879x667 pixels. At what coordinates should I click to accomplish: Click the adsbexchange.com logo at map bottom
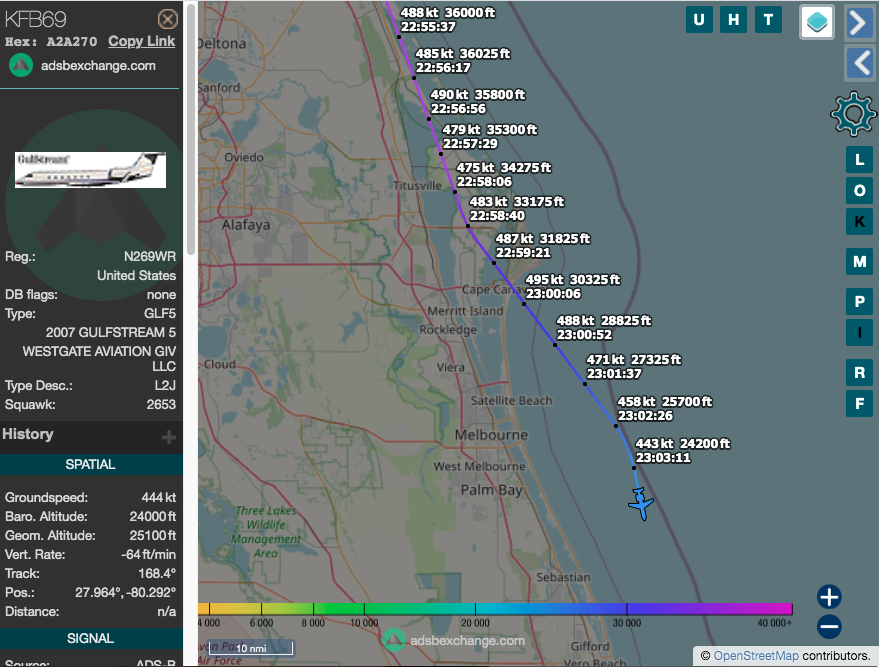pos(454,640)
